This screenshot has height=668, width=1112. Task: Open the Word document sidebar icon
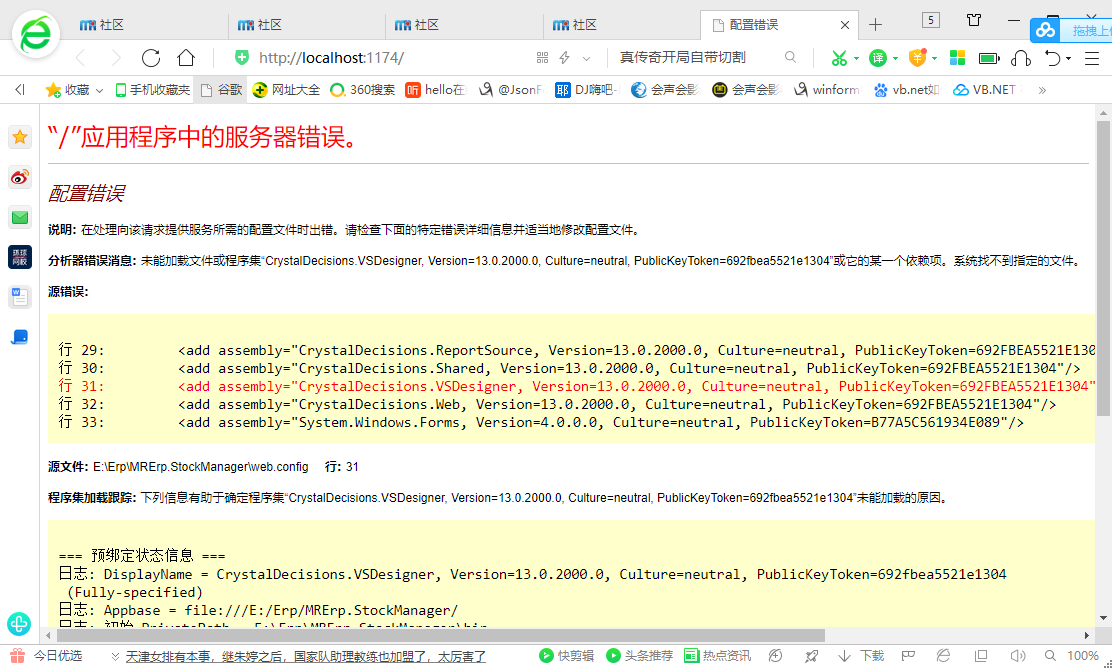[x=20, y=297]
